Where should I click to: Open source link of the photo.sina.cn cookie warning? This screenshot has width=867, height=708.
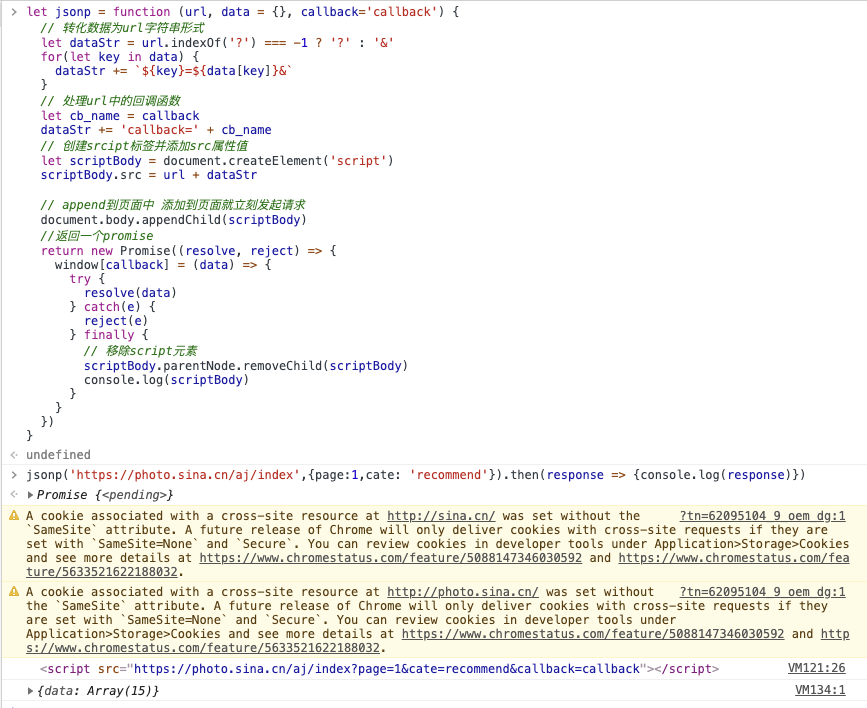pos(762,592)
